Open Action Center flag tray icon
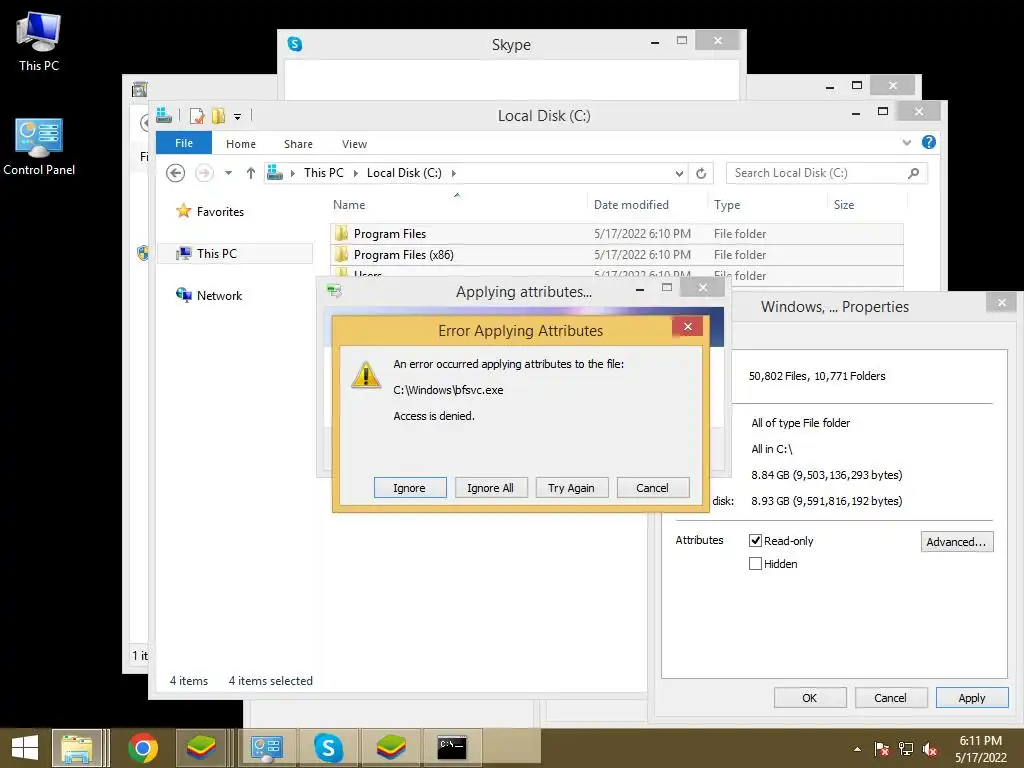Screen dimensions: 1024x768 pyautogui.click(x=882, y=749)
